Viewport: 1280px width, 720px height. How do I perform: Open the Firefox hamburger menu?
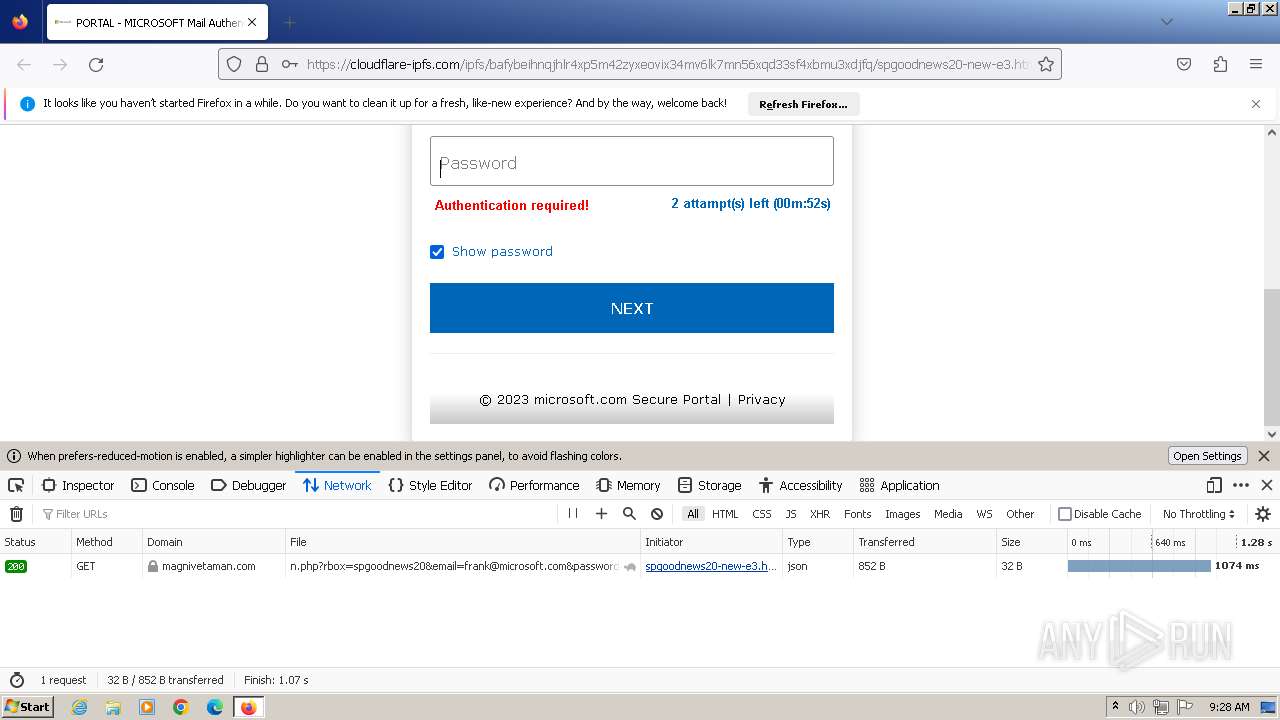point(1256,64)
